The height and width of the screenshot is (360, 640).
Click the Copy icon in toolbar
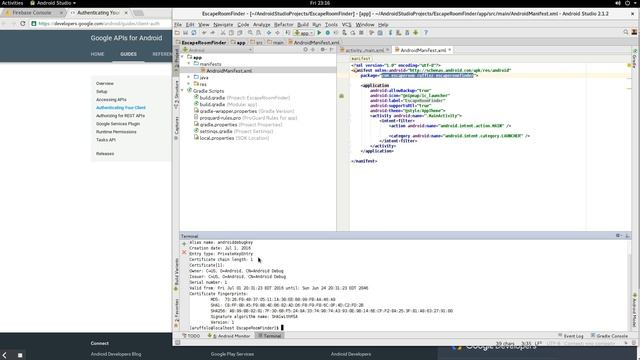tap(231, 33)
